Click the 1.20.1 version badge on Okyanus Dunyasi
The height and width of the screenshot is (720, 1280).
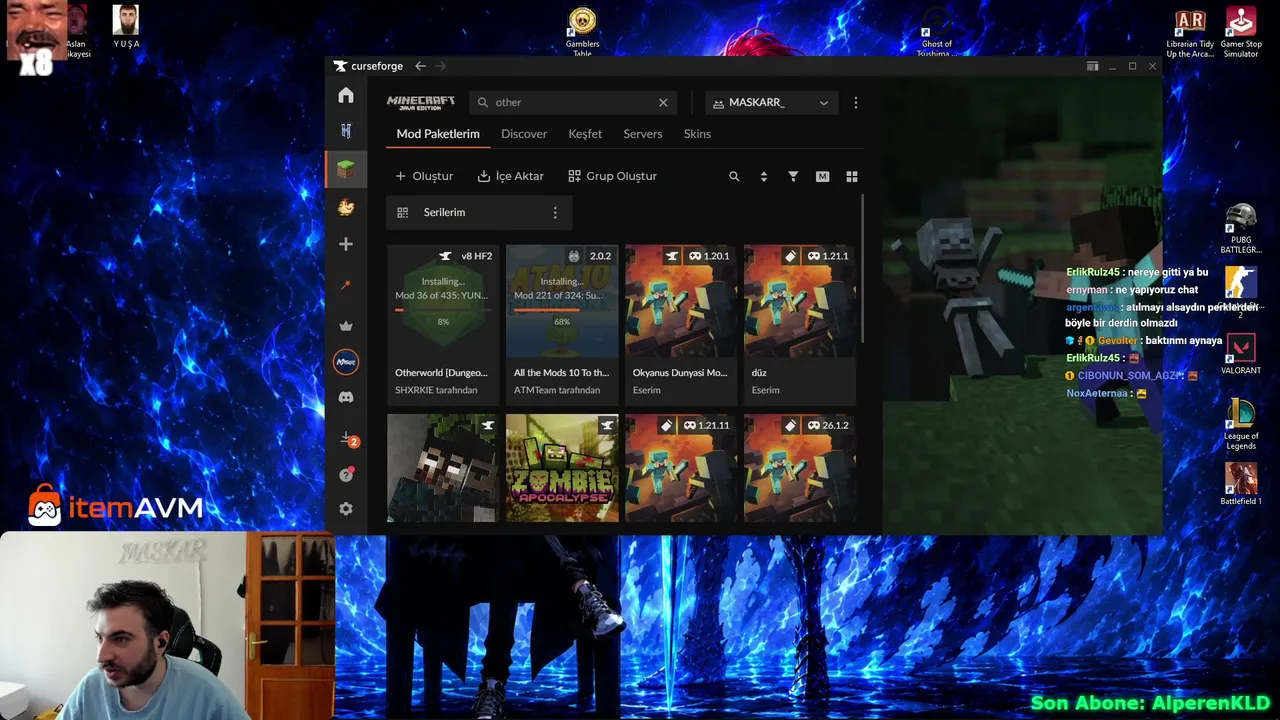pos(709,256)
